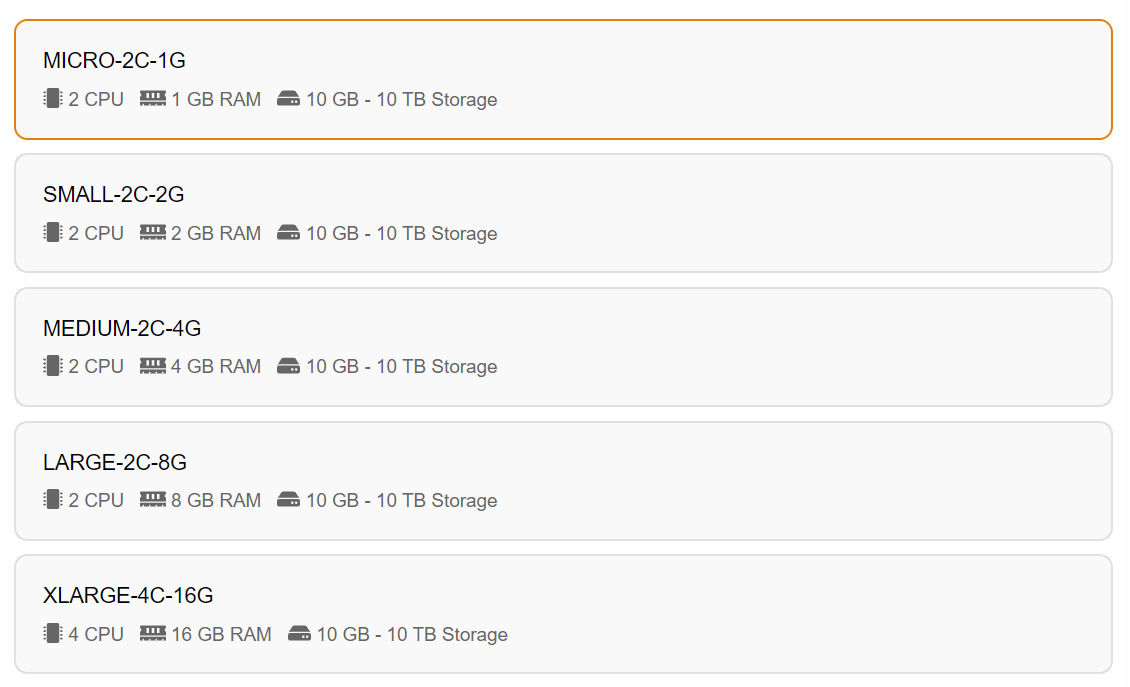The height and width of the screenshot is (687, 1130).
Task: Click the CPU chip icon in XLARGE-4C-16G
Action: 53,634
